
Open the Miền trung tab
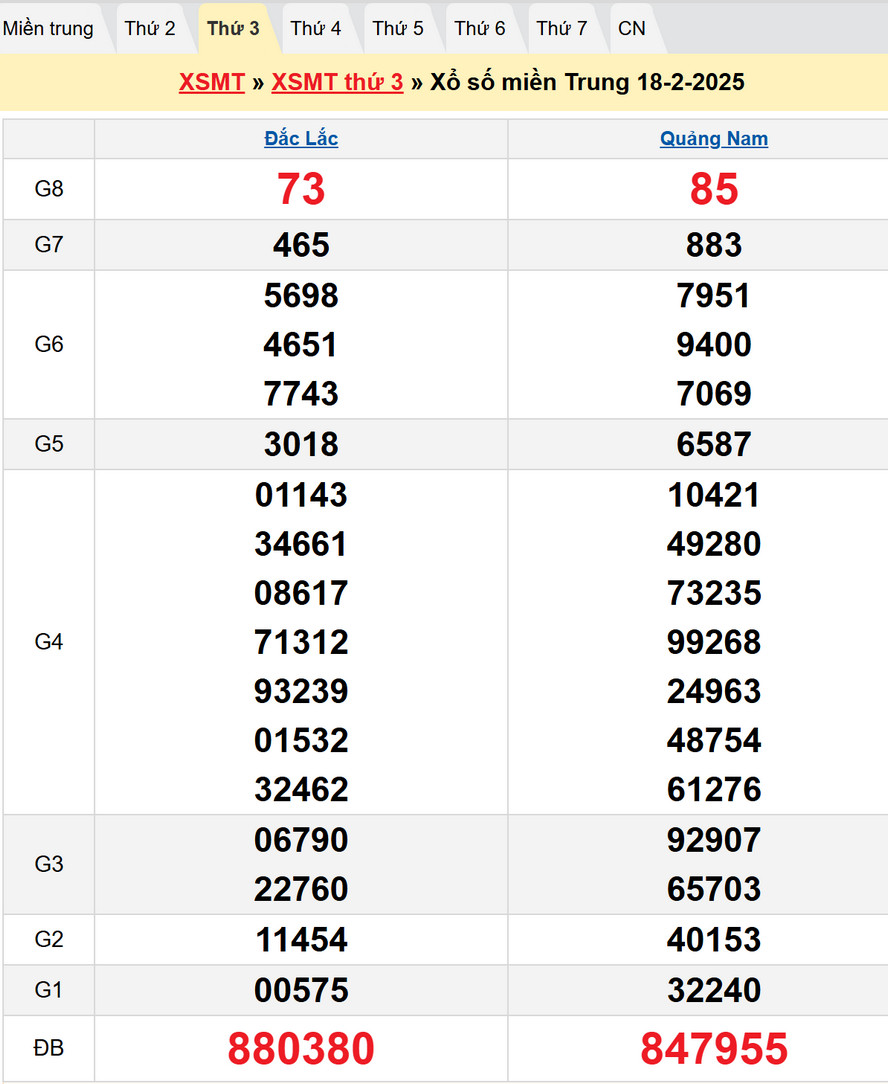coord(48,28)
